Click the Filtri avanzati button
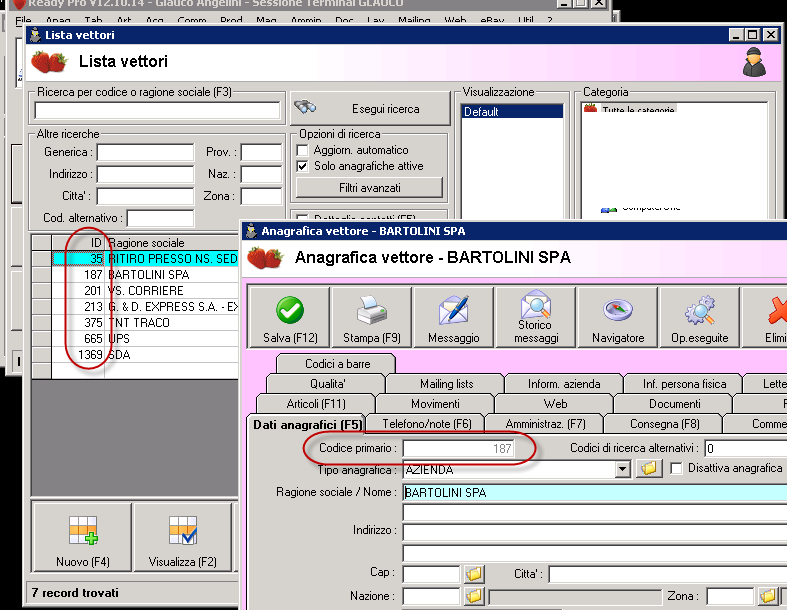Image resolution: width=787 pixels, height=610 pixels. tap(369, 188)
